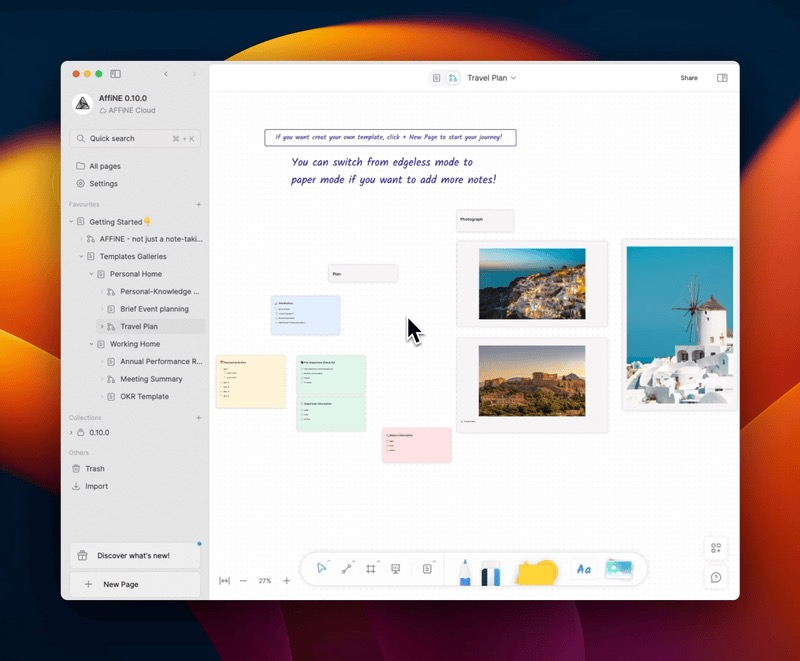Open the widgets grid icon

tap(716, 548)
